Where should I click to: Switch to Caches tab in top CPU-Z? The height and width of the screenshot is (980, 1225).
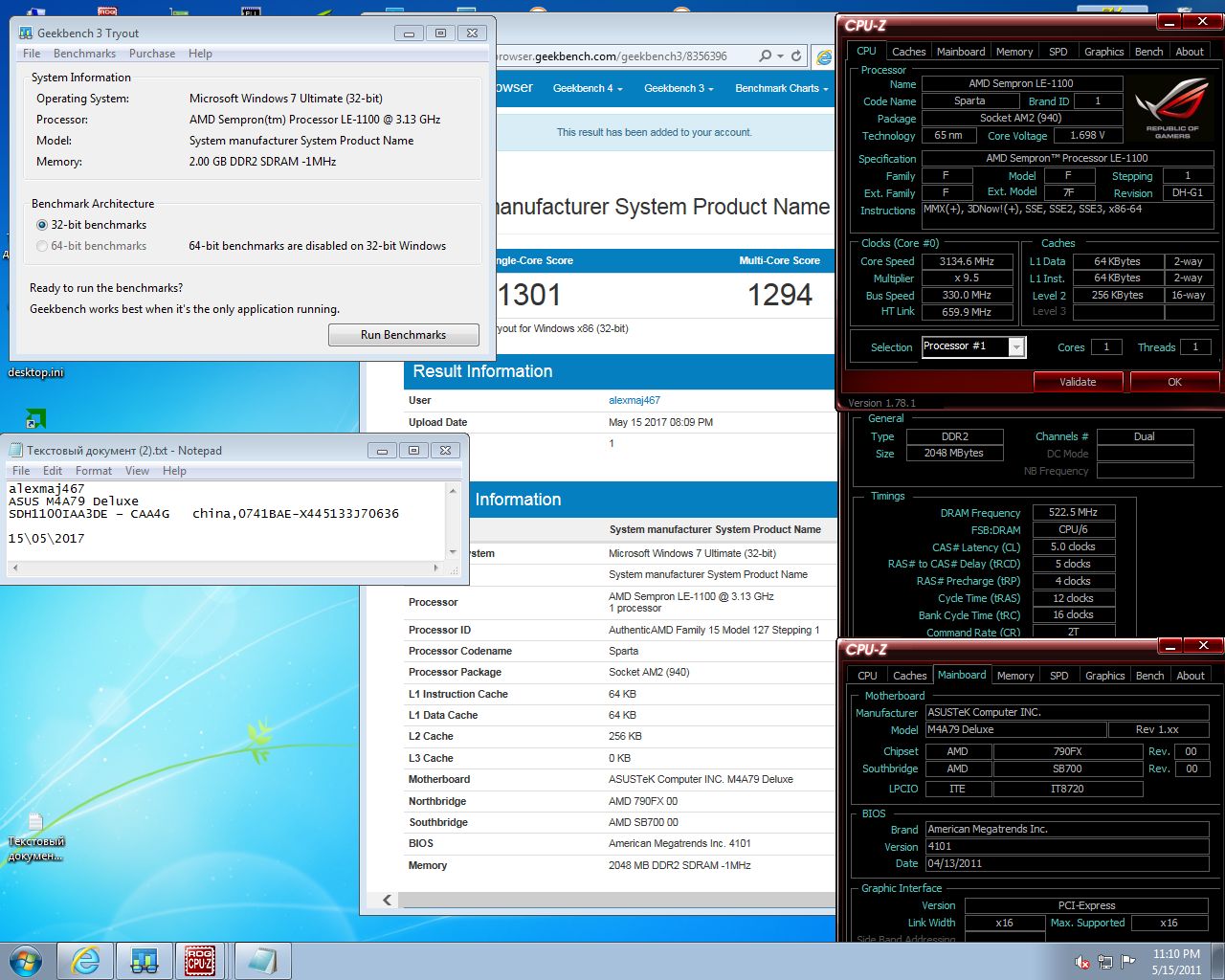pos(908,52)
